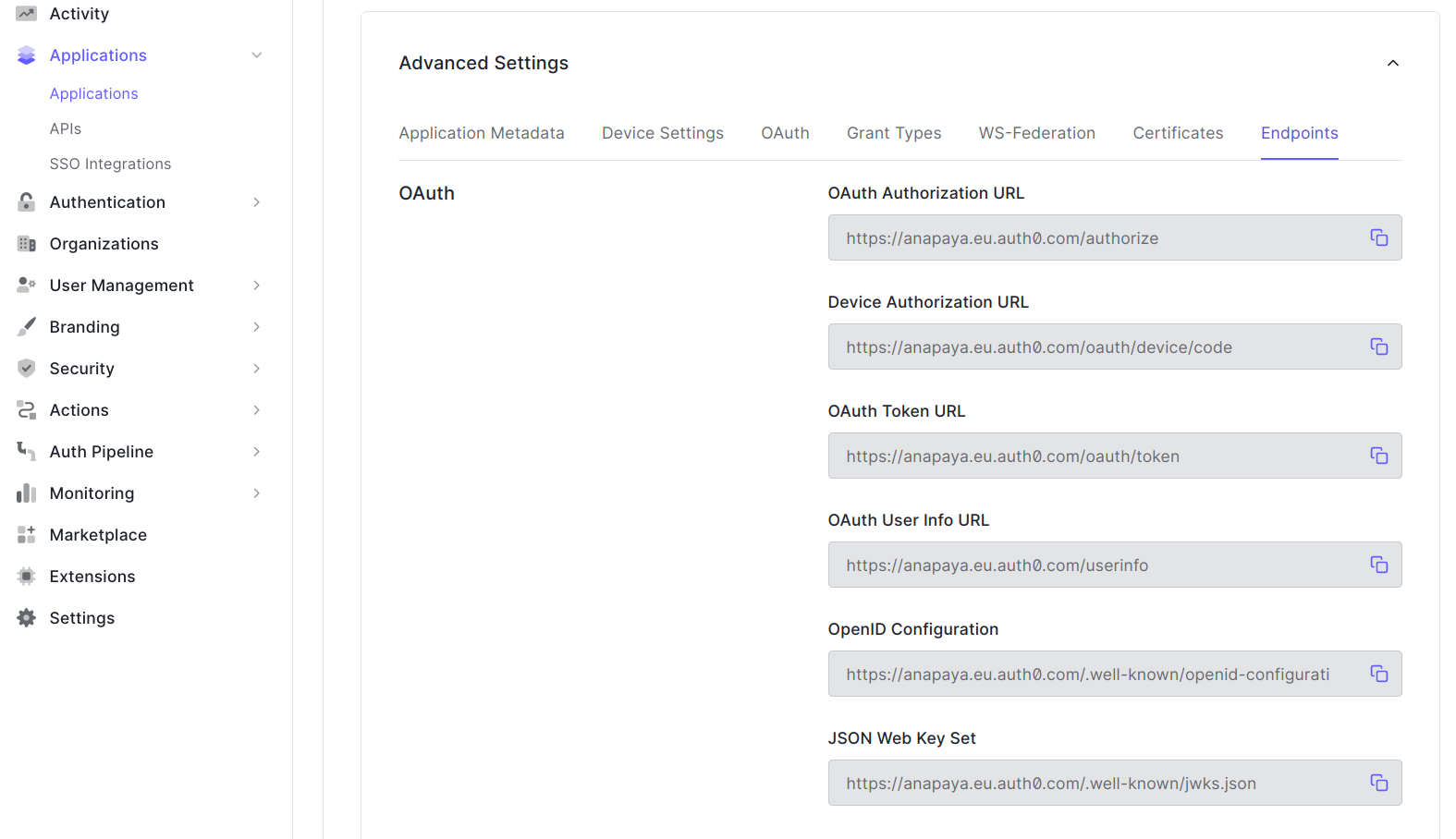
Task: Copy the OAuth Authorization URL
Action: [x=1378, y=237]
